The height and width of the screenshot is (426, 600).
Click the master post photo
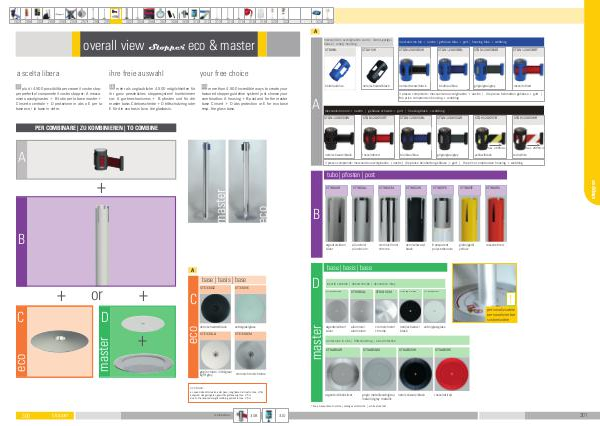[207, 181]
